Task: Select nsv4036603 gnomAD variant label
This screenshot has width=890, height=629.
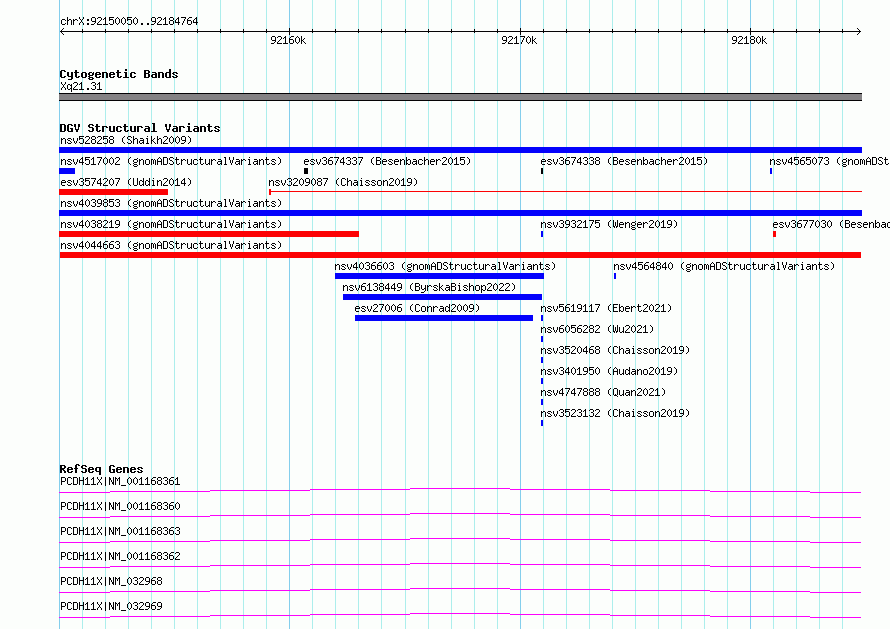Action: 445,266
